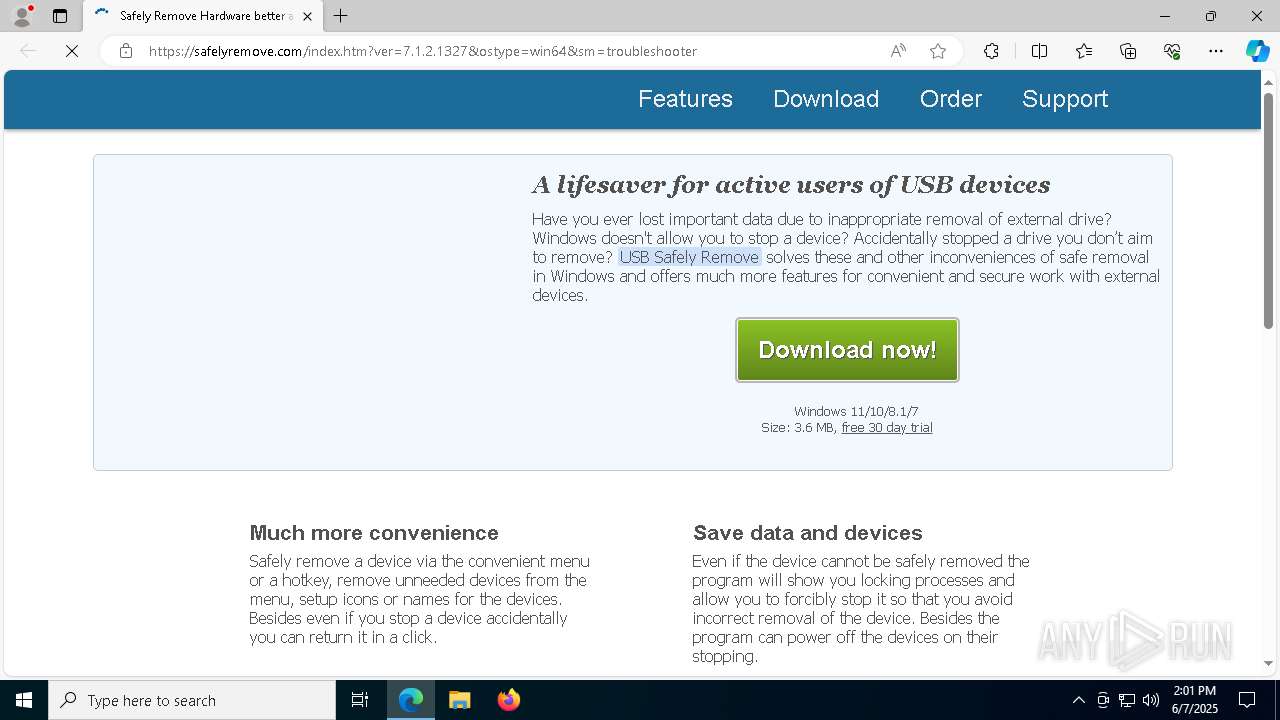Open File Explorer from the taskbar

pyautogui.click(x=460, y=700)
